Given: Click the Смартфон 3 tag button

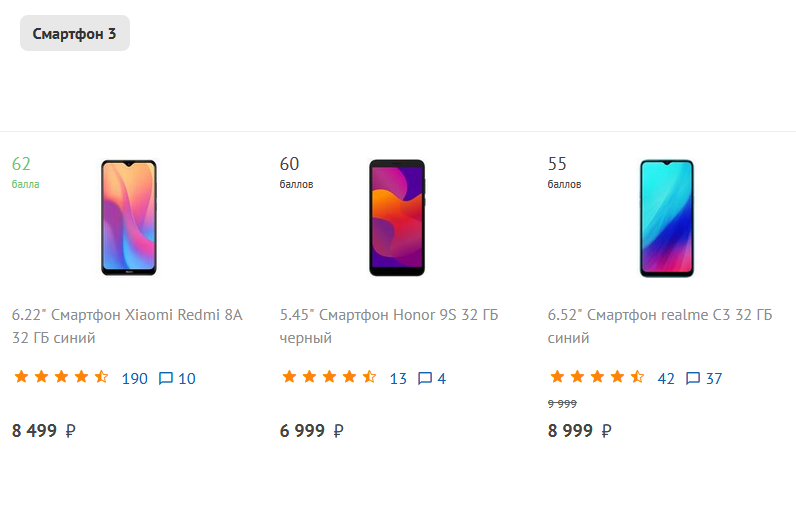Looking at the screenshot, I should click(75, 33).
